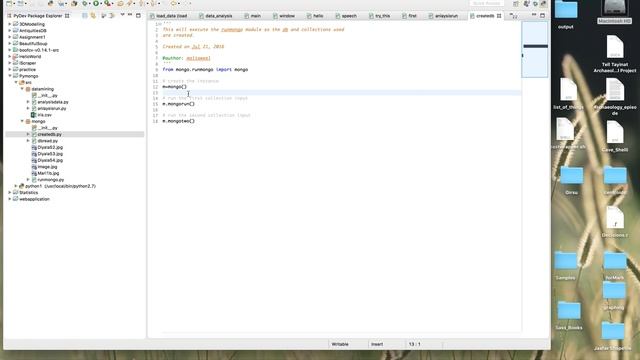Select Macintosh HD desktop icon
Screen dimensions: 640x360
614,12
